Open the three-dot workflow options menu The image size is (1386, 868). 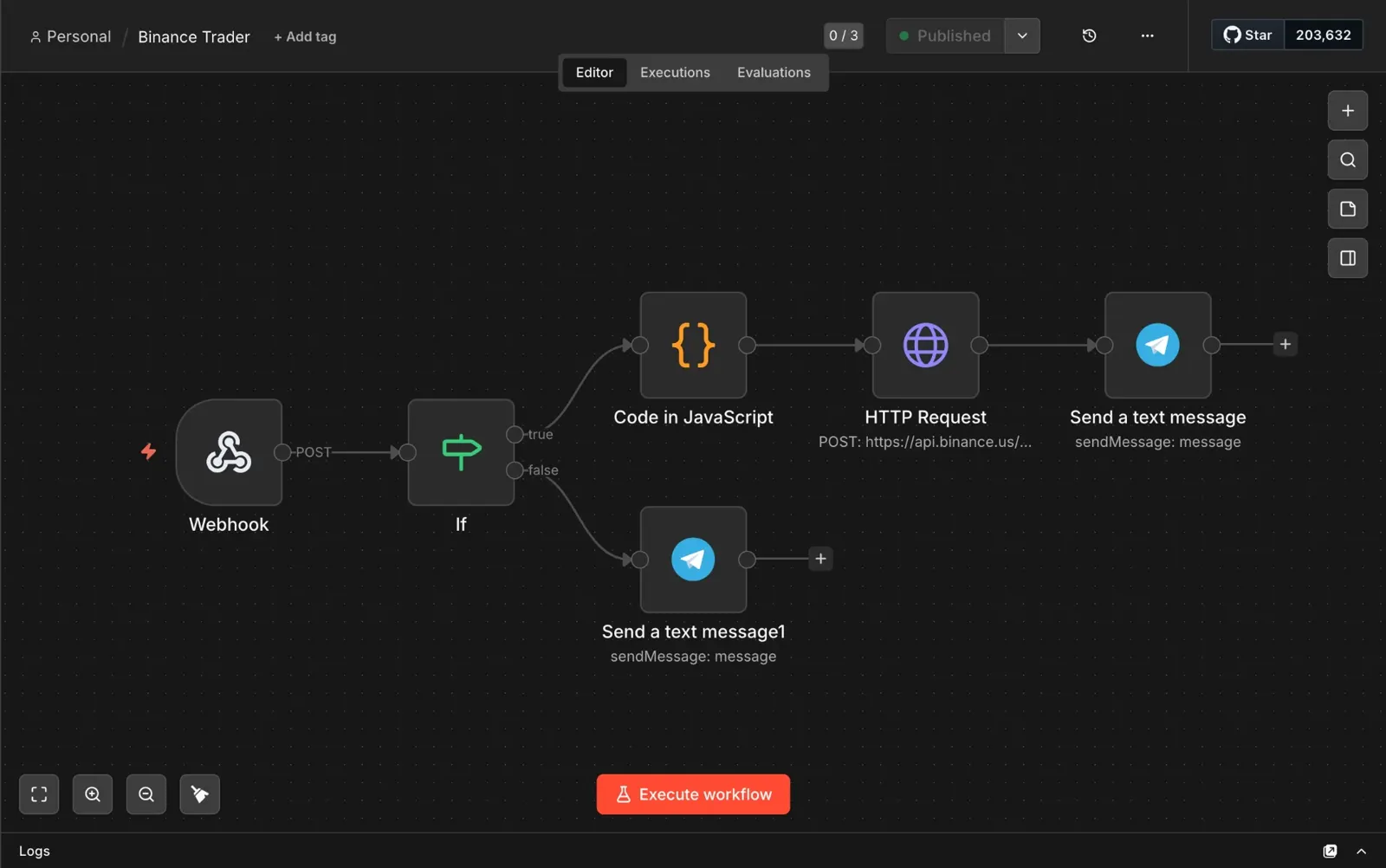click(x=1147, y=36)
